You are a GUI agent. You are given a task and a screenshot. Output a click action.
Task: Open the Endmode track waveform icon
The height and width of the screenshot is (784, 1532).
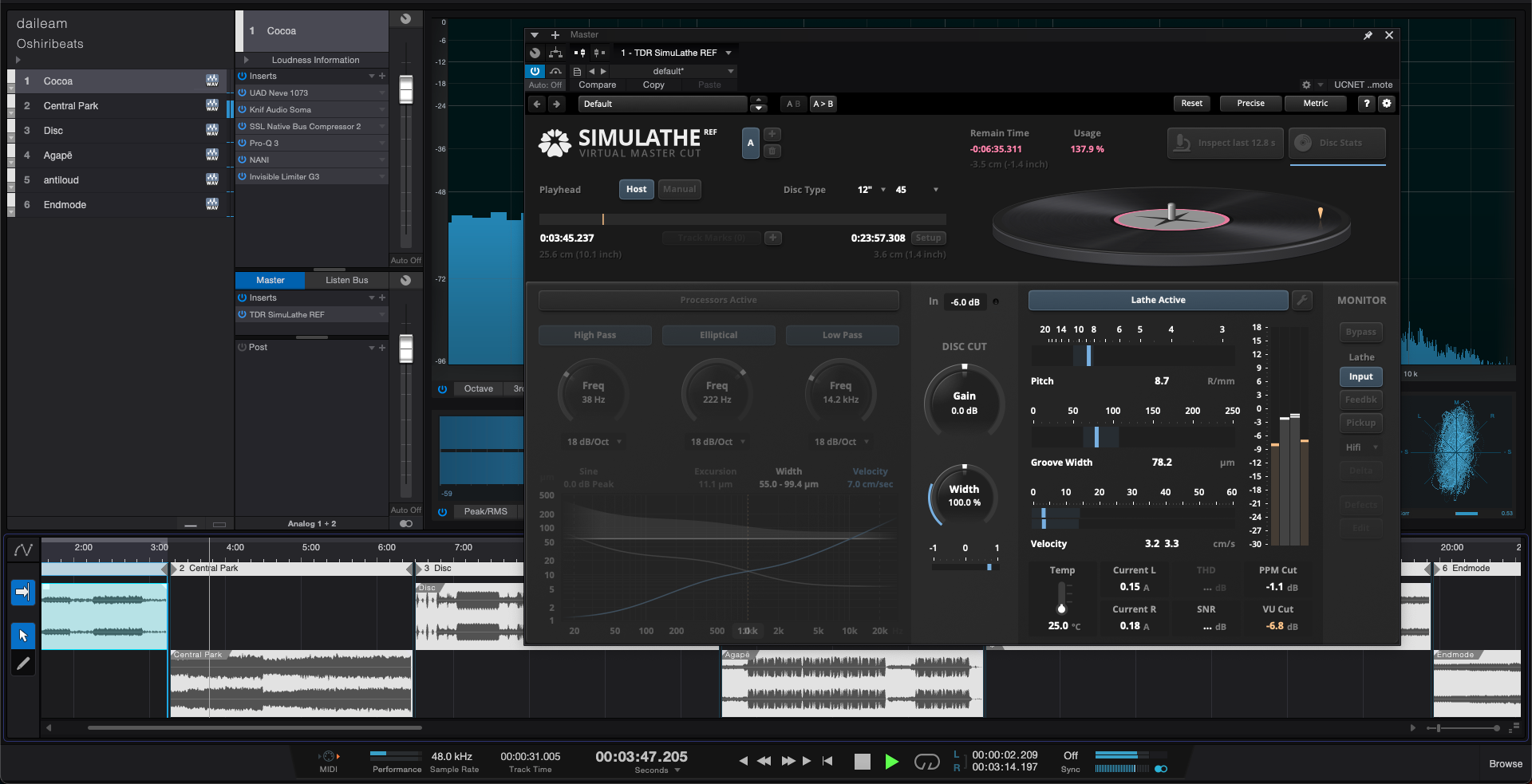(x=212, y=204)
